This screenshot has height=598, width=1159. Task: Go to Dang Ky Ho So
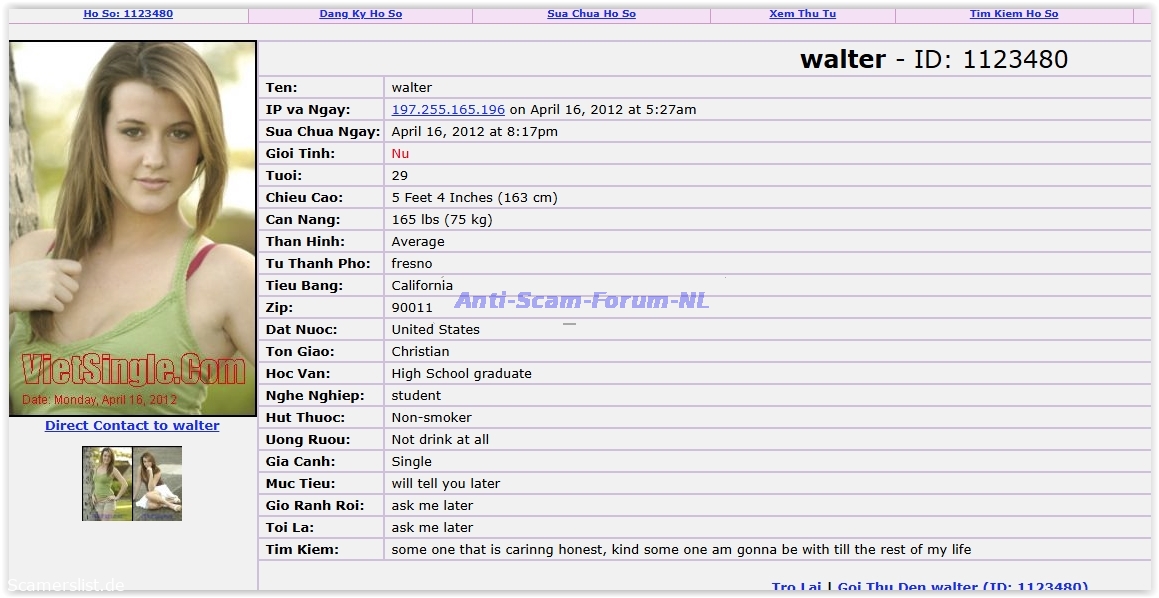[360, 14]
